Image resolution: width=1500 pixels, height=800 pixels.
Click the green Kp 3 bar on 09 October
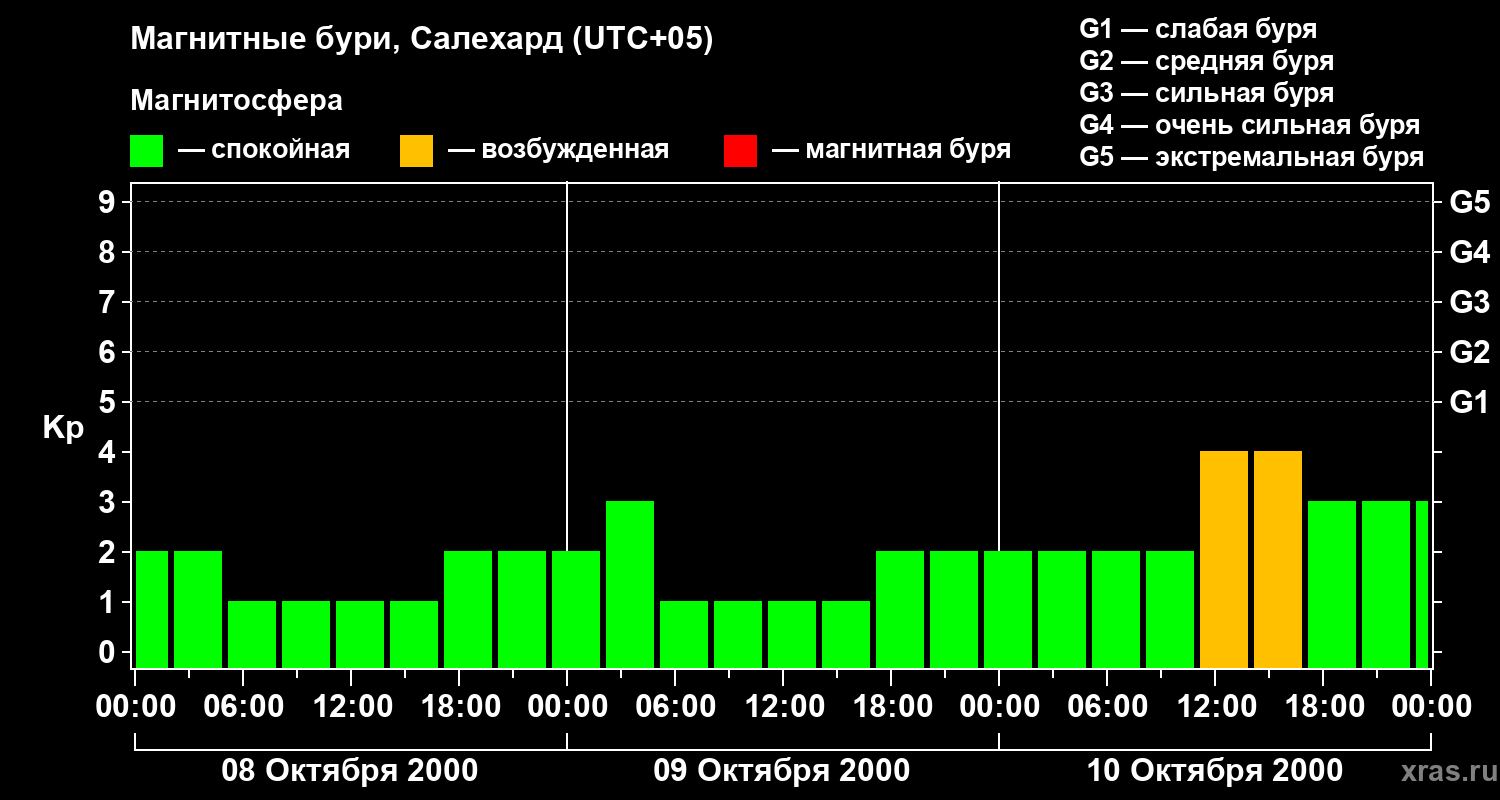[x=630, y=584]
